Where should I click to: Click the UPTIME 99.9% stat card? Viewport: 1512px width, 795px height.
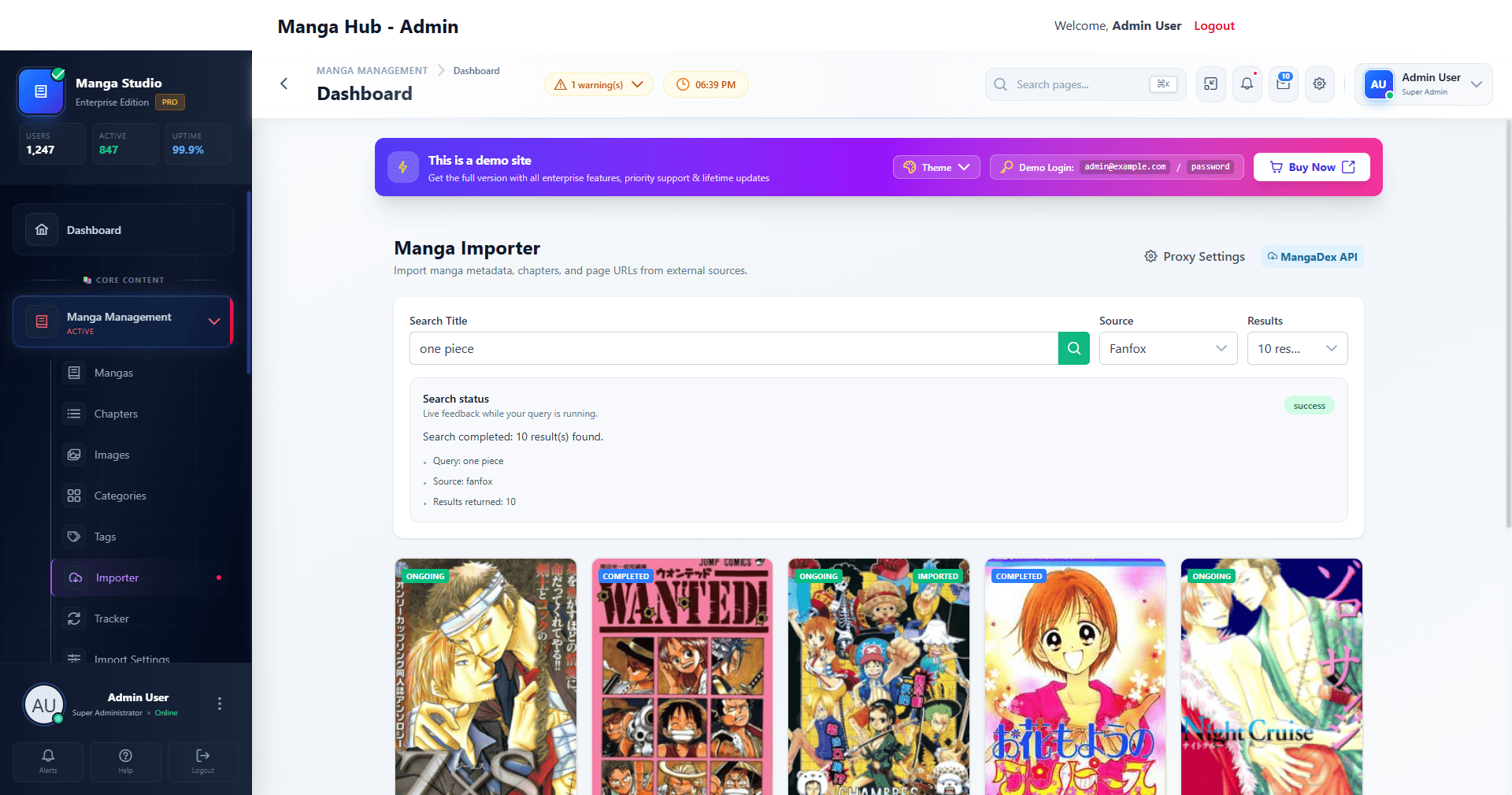click(x=198, y=143)
